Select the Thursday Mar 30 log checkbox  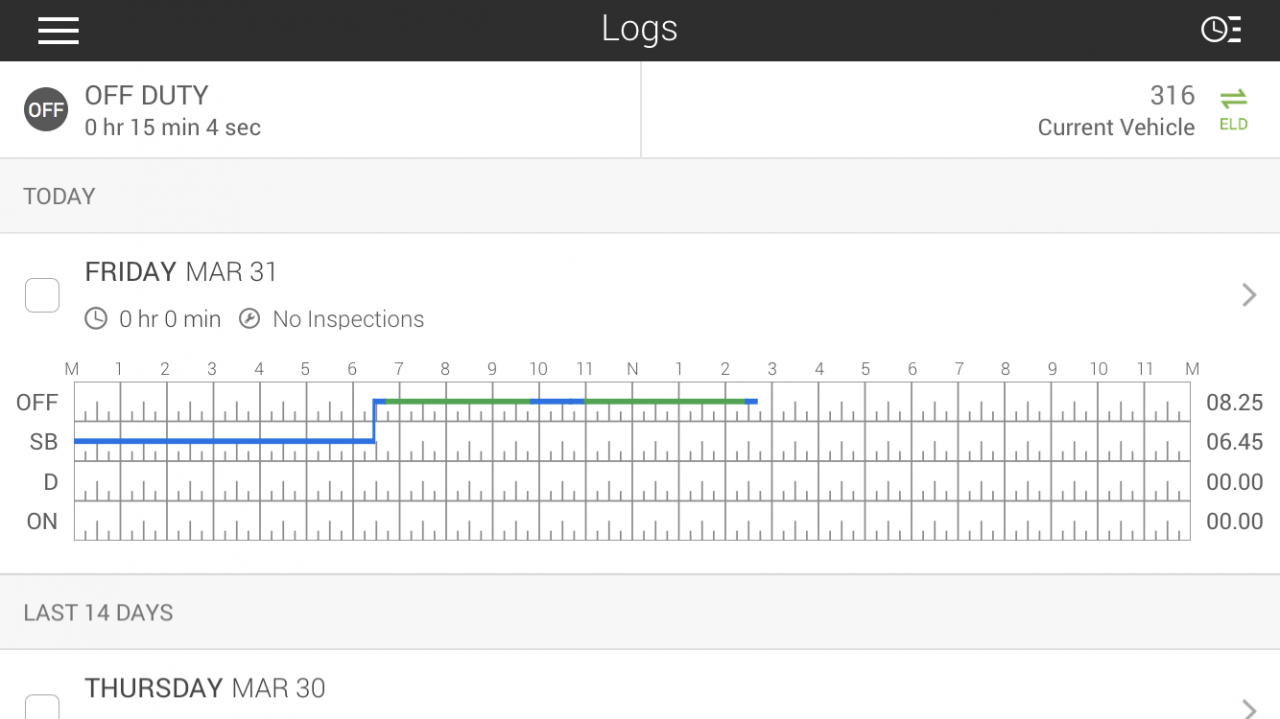pyautogui.click(x=42, y=706)
